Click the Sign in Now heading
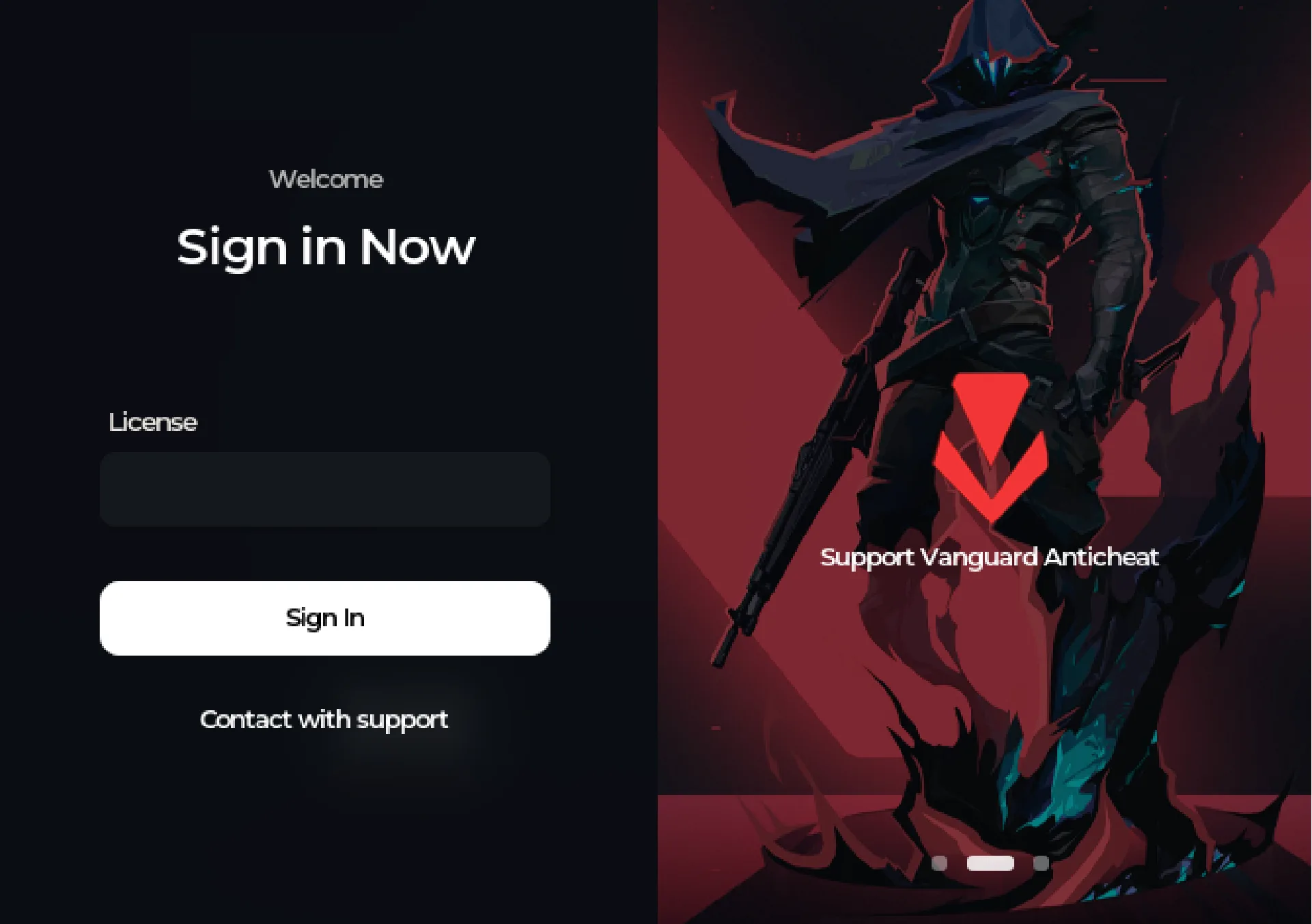 tap(326, 247)
